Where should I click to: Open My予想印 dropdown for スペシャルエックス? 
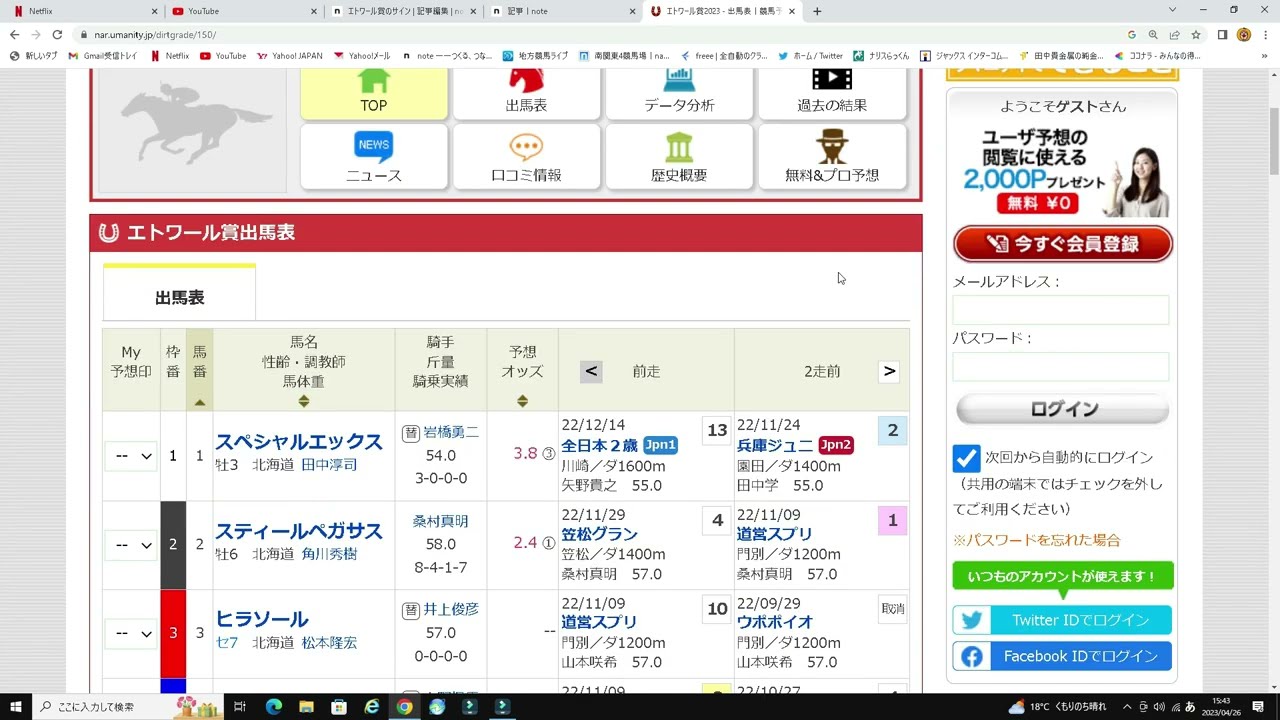coord(130,455)
